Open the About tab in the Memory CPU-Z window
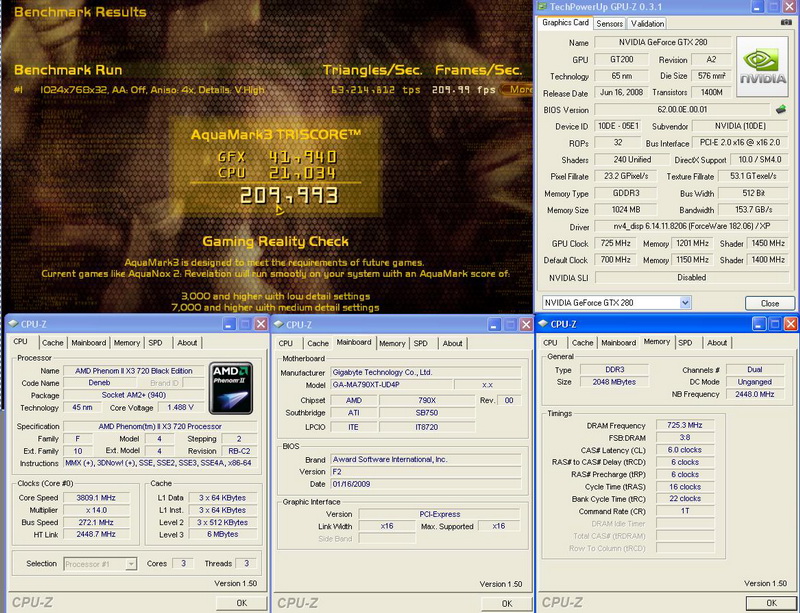This screenshot has height=613, width=800. pyautogui.click(x=717, y=343)
